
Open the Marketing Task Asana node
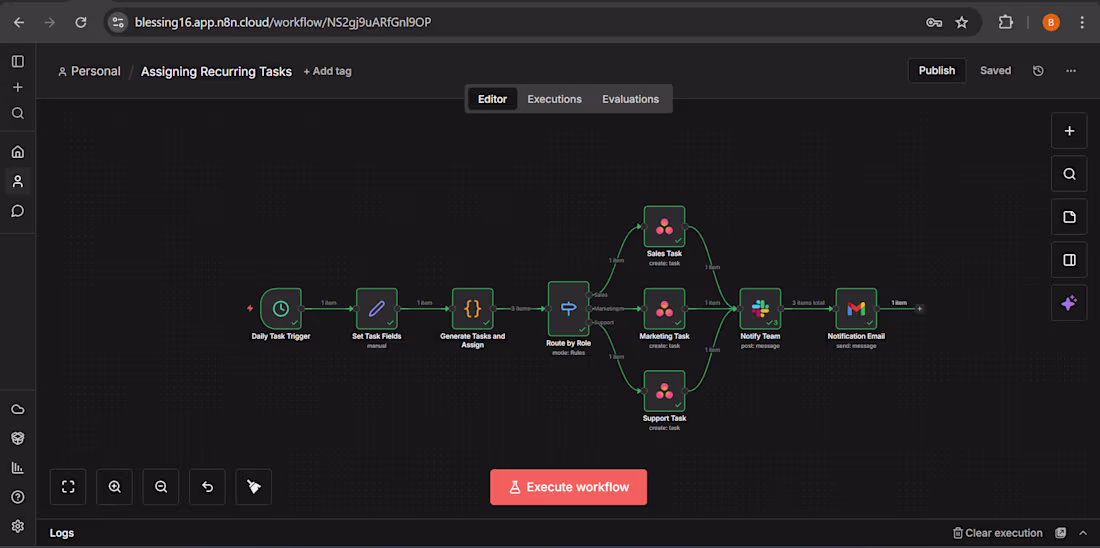(x=664, y=308)
